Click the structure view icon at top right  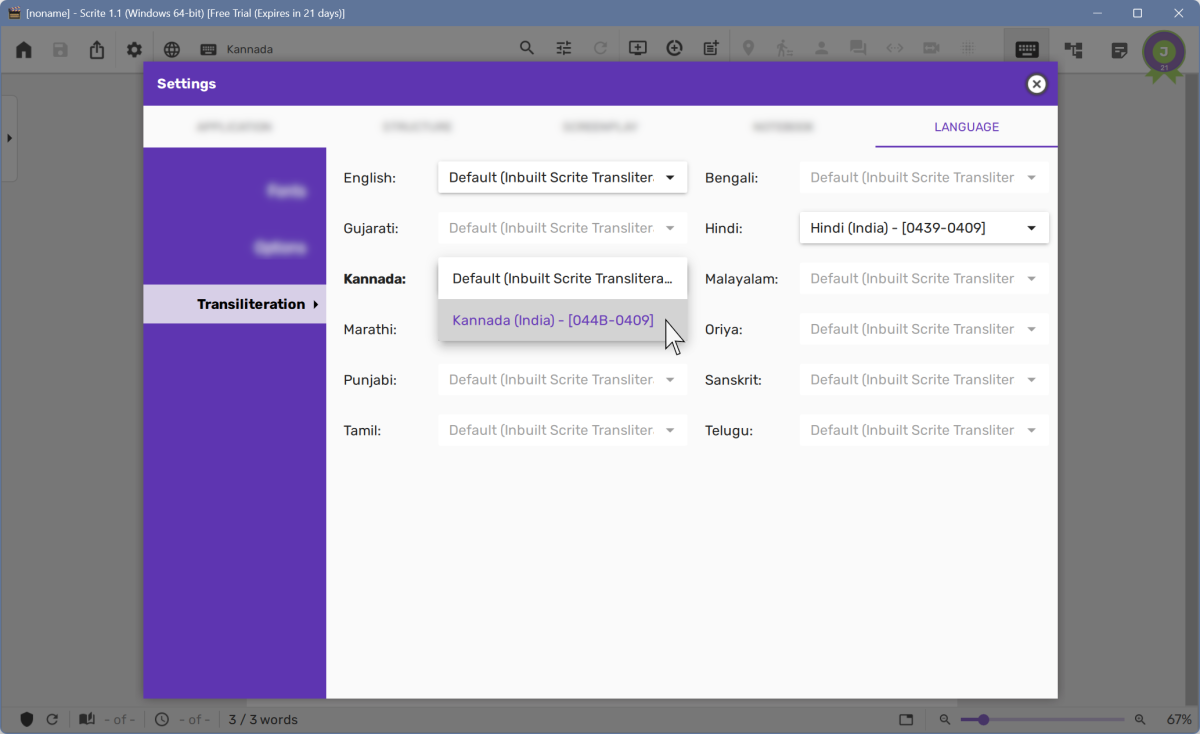point(1073,48)
